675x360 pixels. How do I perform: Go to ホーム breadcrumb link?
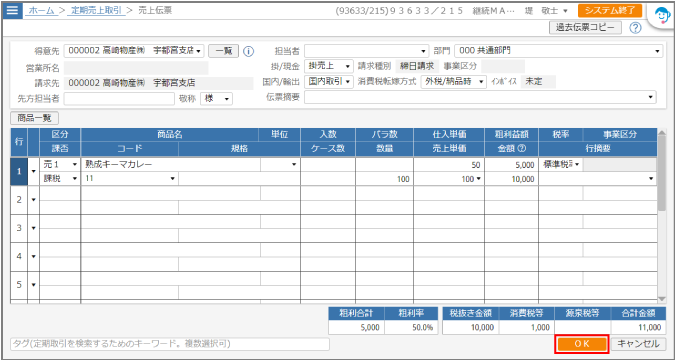[41, 11]
